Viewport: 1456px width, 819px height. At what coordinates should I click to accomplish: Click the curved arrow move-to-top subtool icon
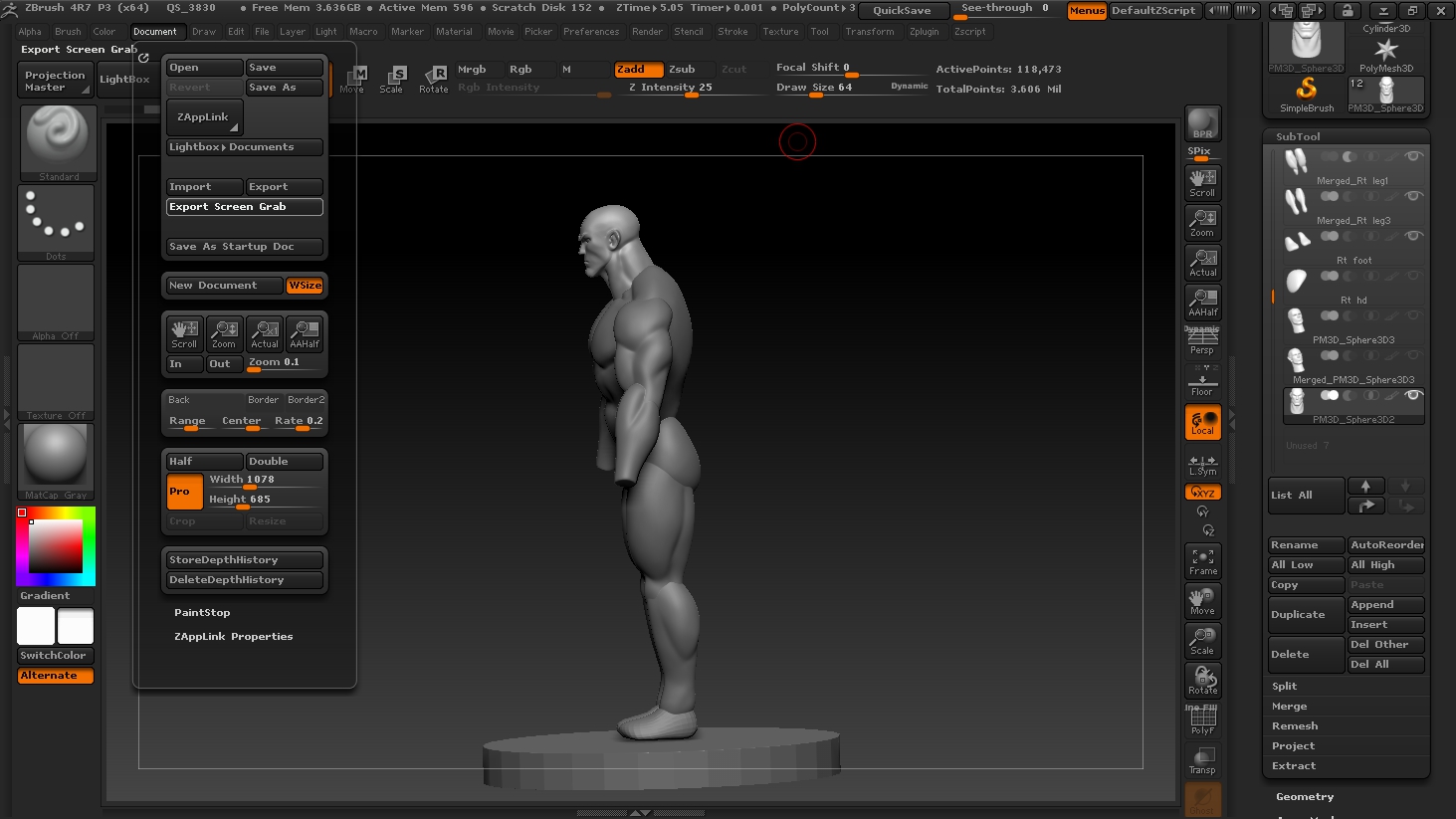point(1365,506)
